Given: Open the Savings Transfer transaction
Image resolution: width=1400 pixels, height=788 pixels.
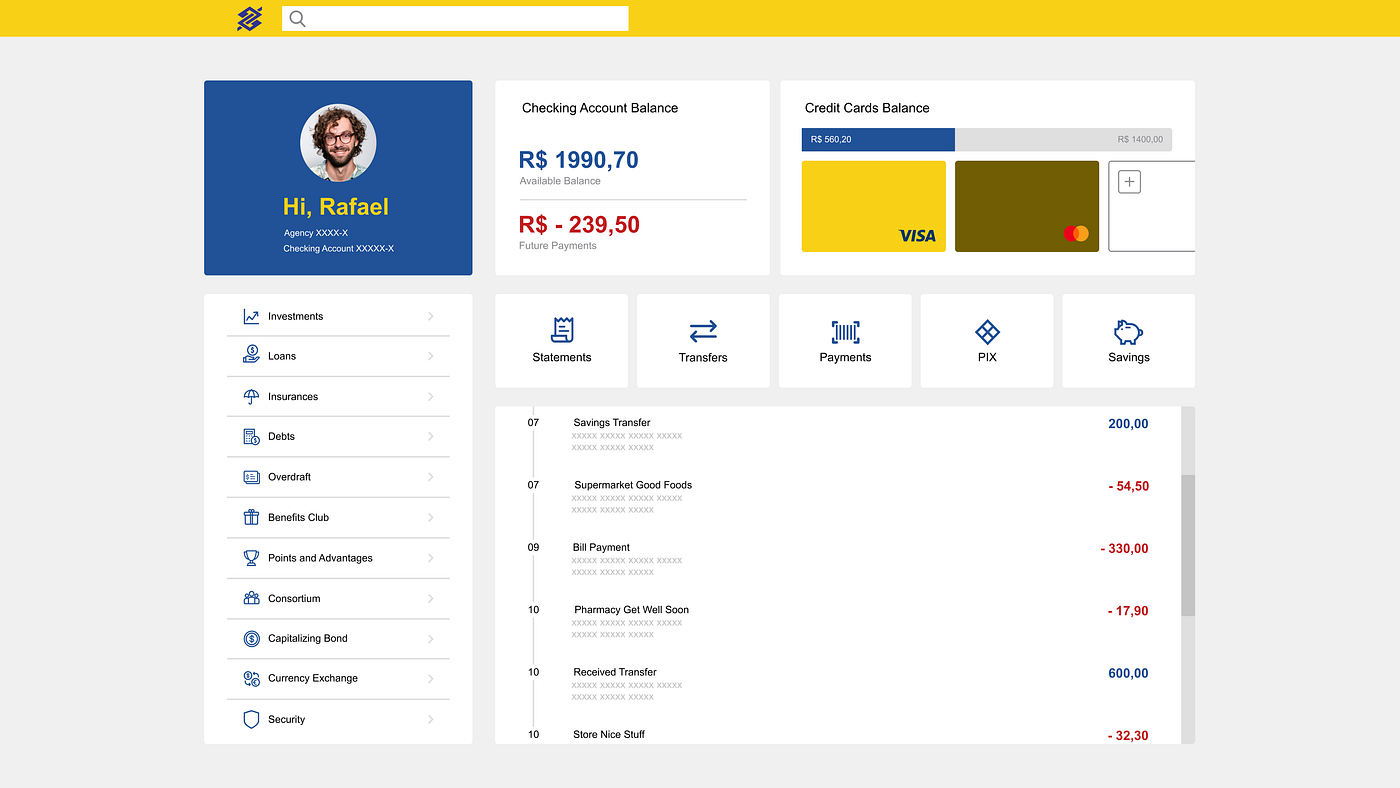Looking at the screenshot, I should pos(612,422).
